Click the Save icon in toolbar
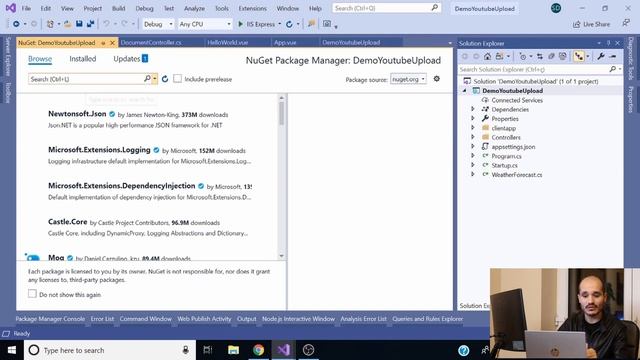The width and height of the screenshot is (640, 360). point(79,24)
